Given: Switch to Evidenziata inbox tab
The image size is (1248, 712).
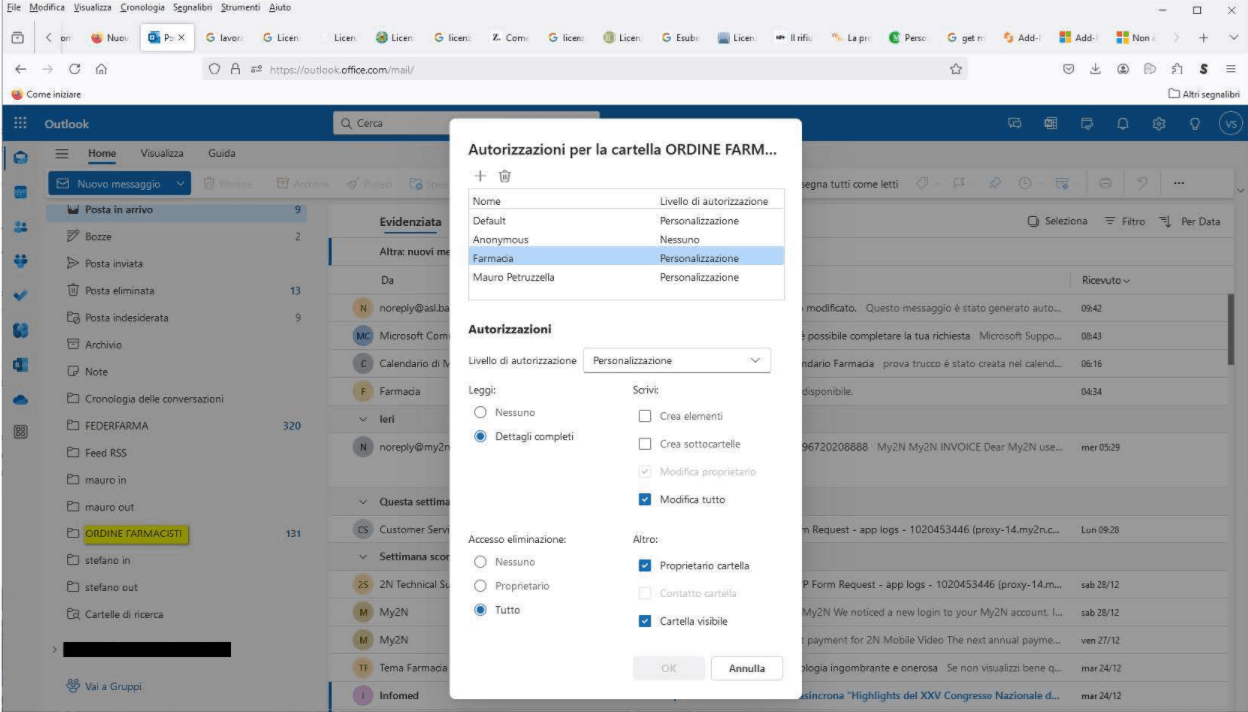Looking at the screenshot, I should click(x=410, y=222).
